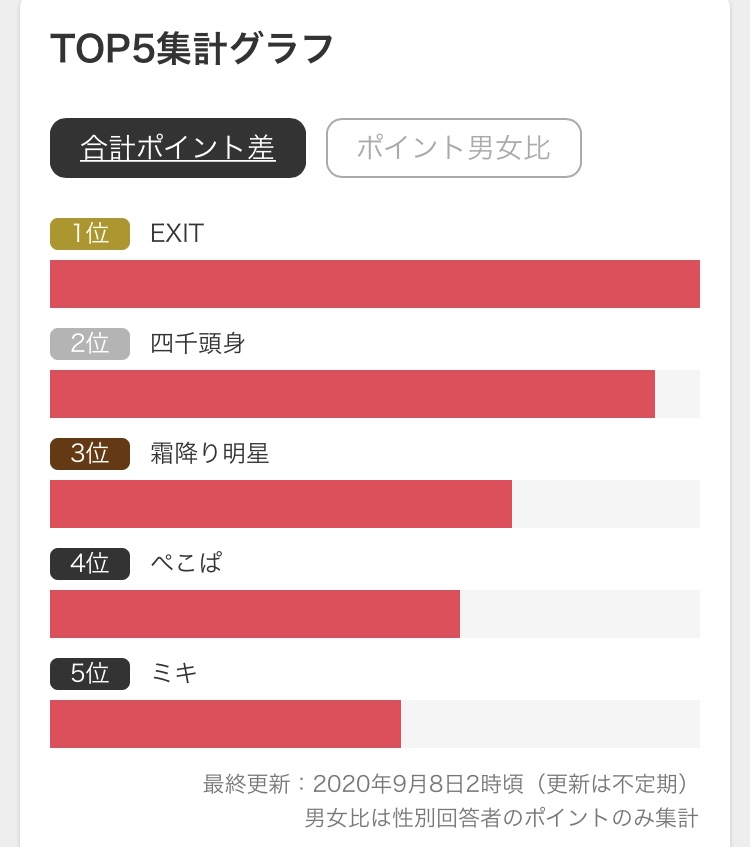Viewport: 750px width, 847px height.
Task: Open the 四千頭身 entry name
Action: (x=198, y=344)
